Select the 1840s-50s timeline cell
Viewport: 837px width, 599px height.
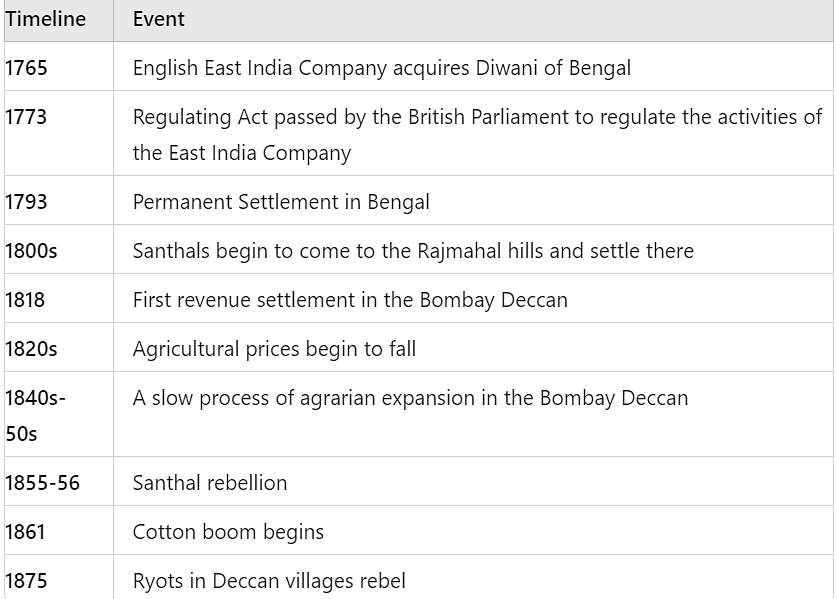(36, 415)
